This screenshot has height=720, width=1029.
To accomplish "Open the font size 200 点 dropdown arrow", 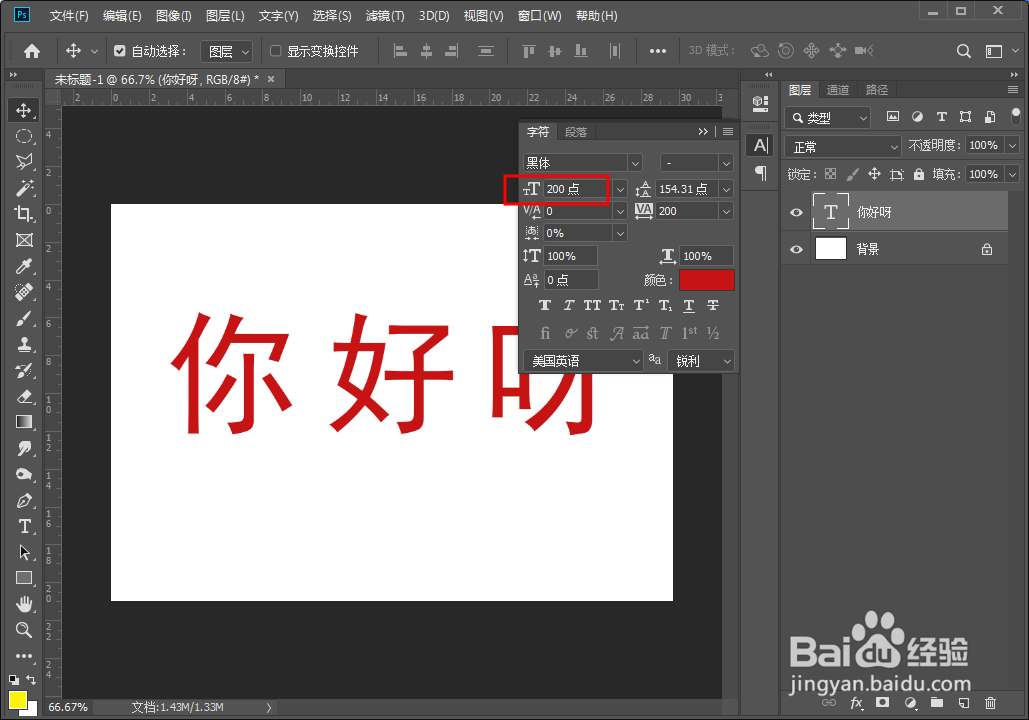I will 620,190.
